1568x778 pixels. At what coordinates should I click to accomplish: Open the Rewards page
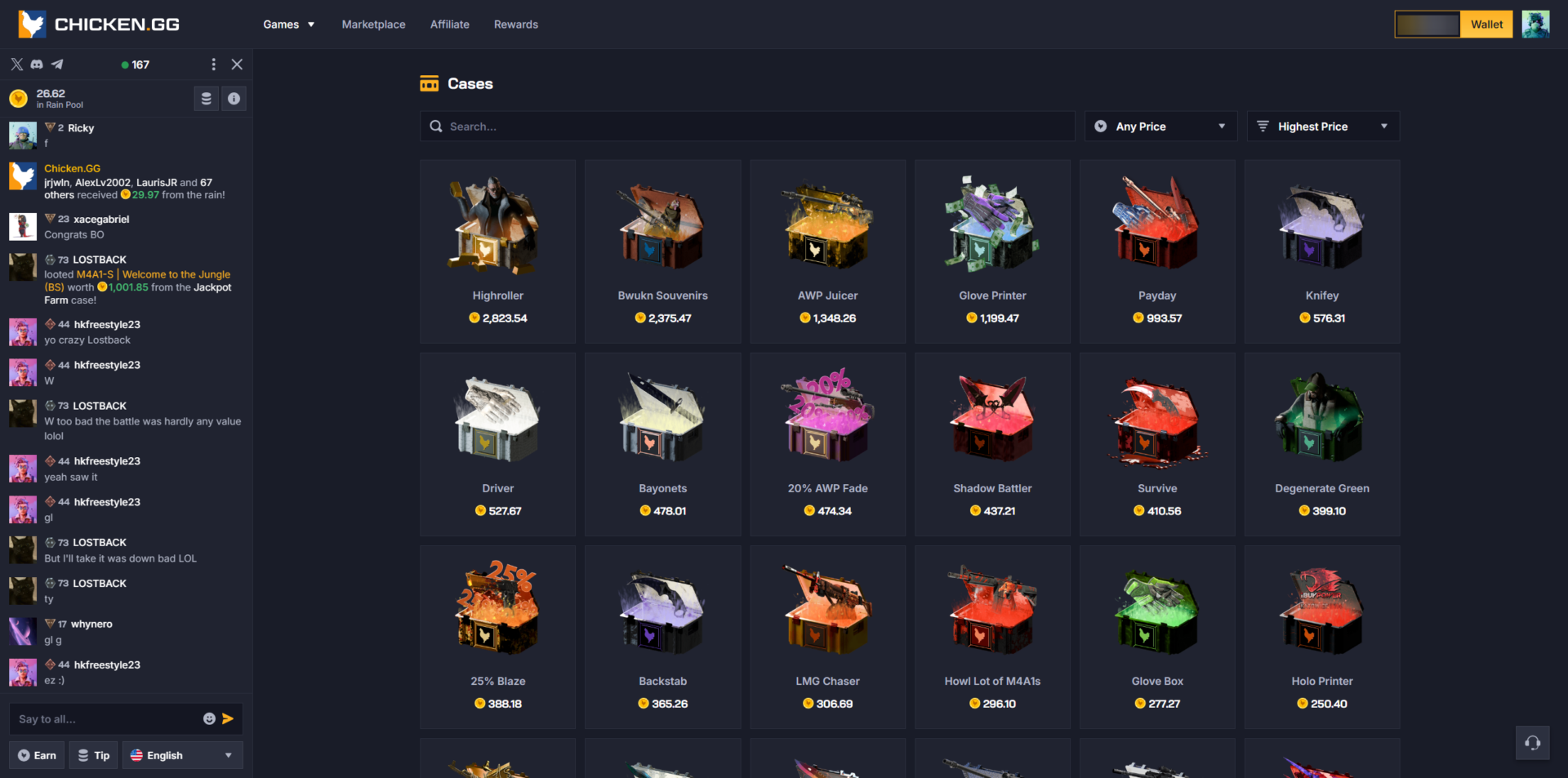[516, 24]
